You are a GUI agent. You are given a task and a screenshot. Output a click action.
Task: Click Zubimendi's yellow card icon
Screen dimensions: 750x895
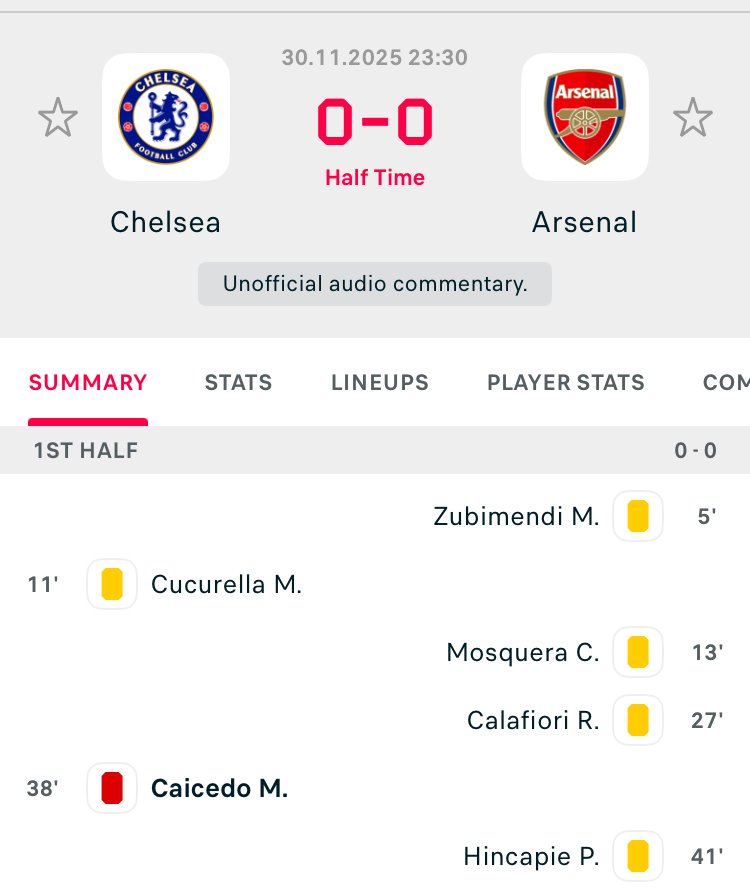pyautogui.click(x=638, y=516)
